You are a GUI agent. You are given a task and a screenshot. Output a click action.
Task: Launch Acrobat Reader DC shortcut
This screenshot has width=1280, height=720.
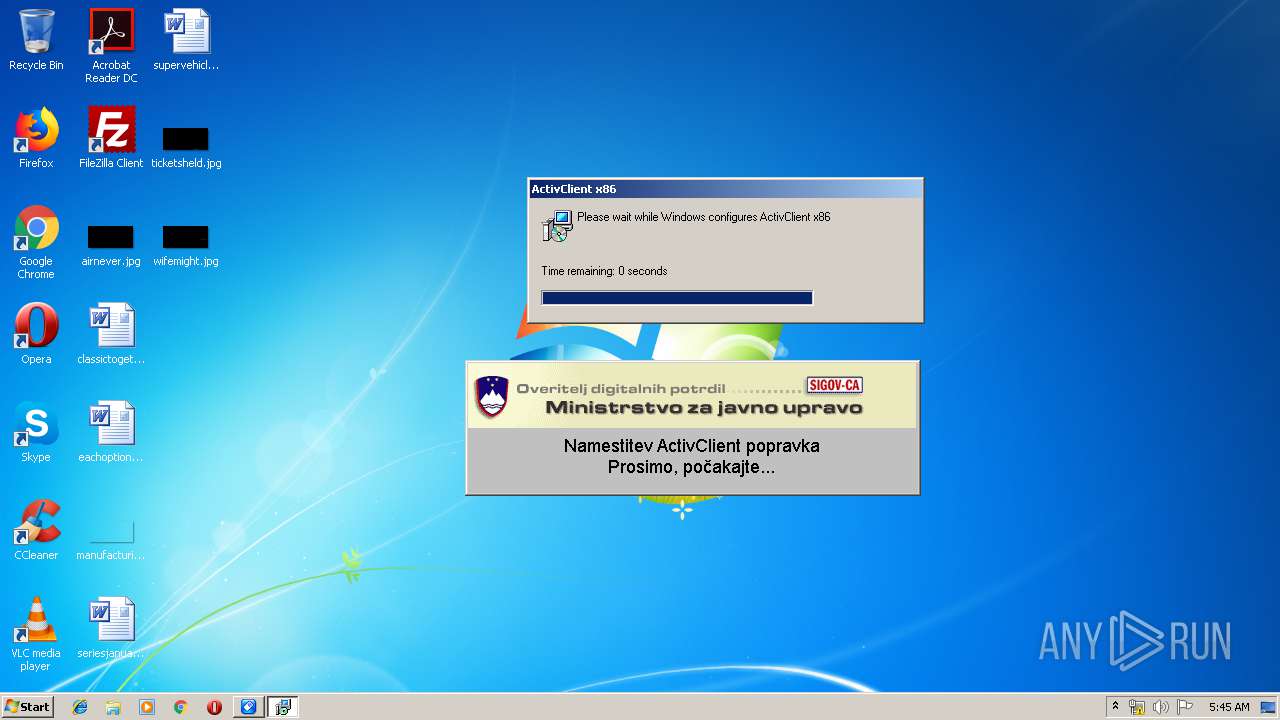(x=111, y=46)
